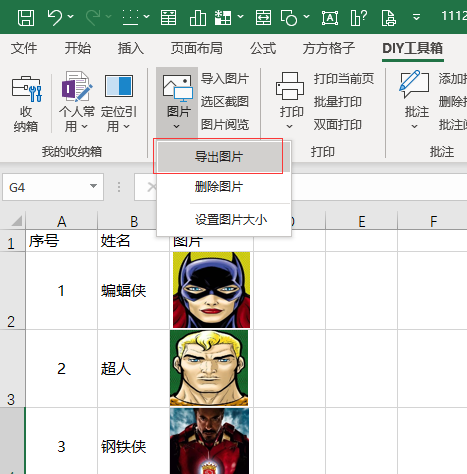The image size is (467, 474).
Task: Click 打印当前页 in the ribbon
Action: [x=344, y=79]
